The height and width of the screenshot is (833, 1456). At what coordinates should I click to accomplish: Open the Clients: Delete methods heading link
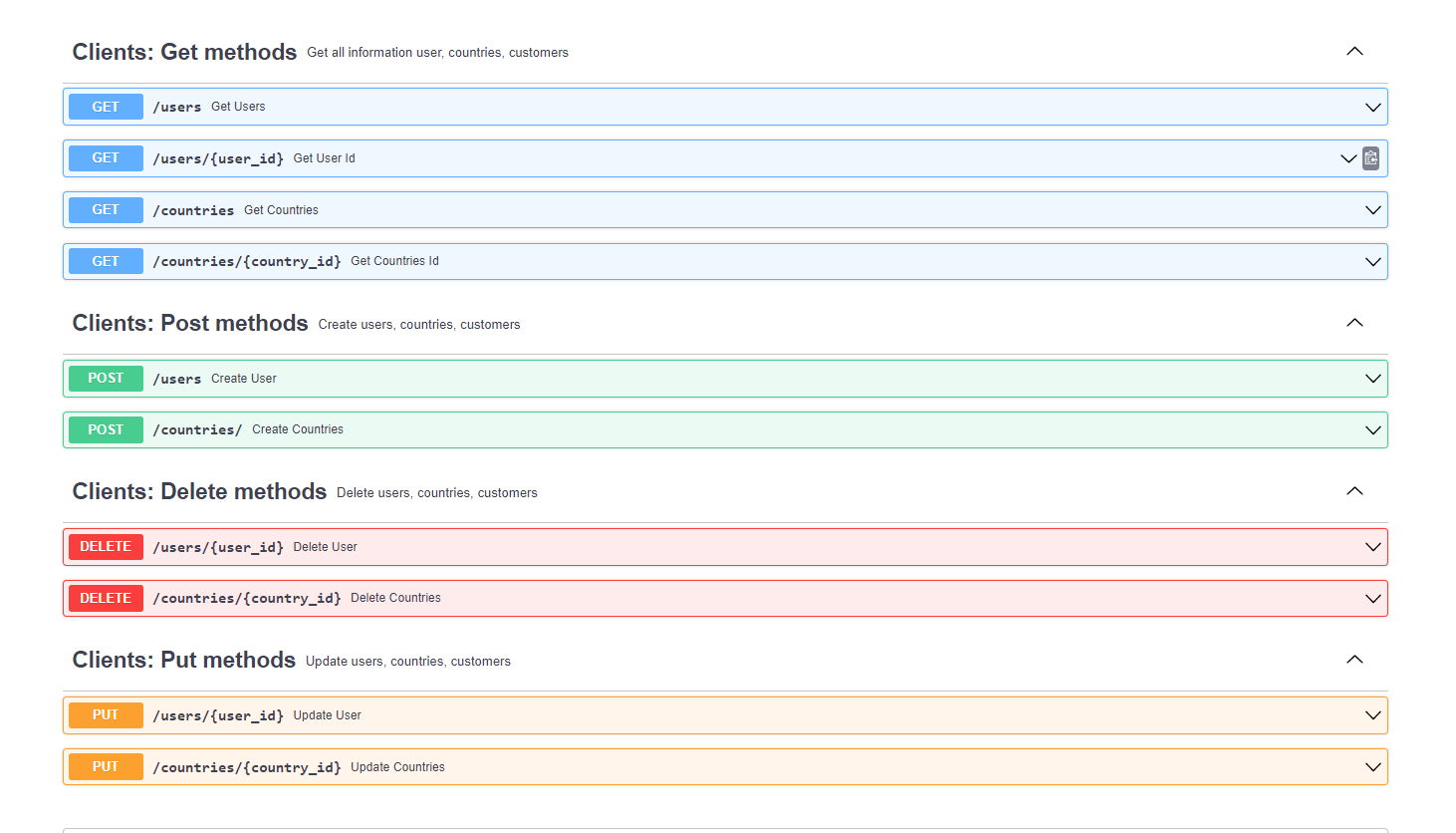(x=199, y=491)
